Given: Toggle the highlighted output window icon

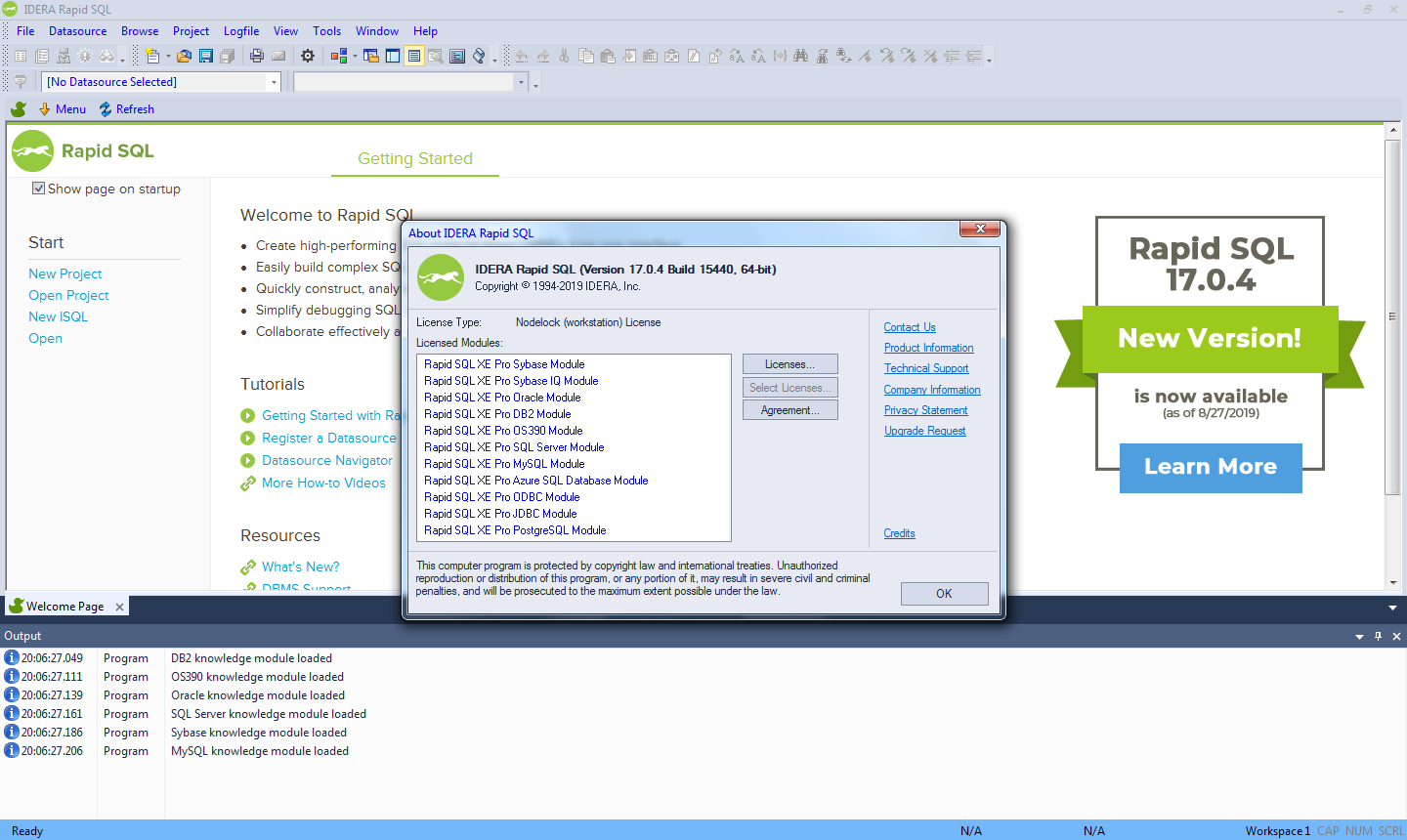Looking at the screenshot, I should [x=414, y=56].
